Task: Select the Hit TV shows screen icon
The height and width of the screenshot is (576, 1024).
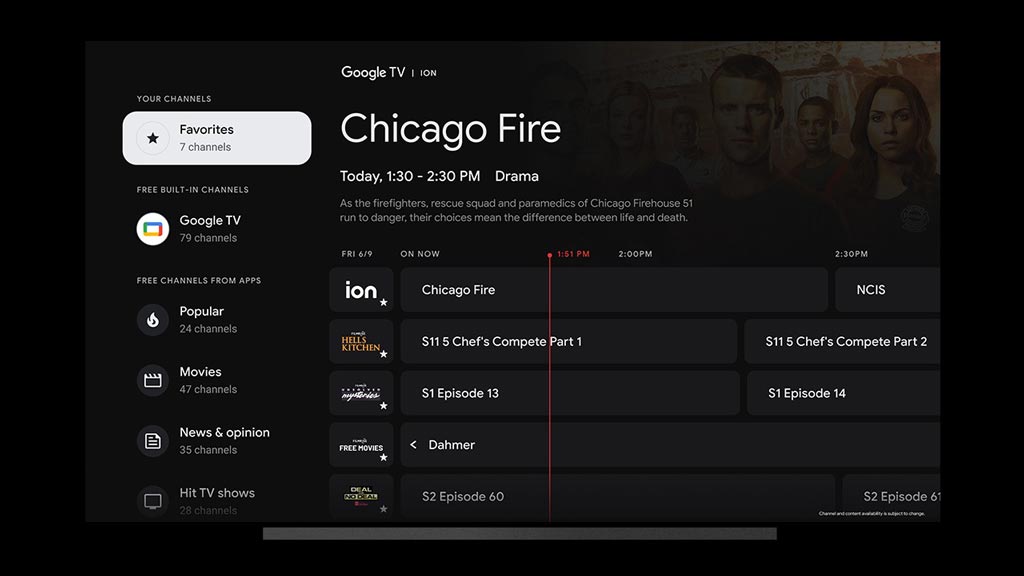Action: (x=153, y=501)
